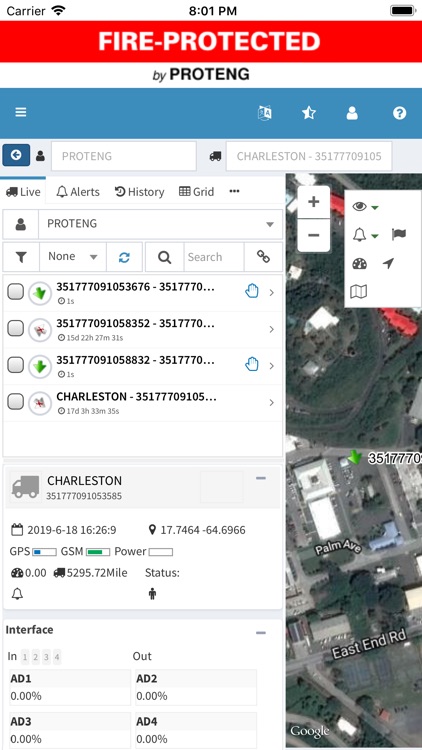Open the map type icon

[359, 291]
